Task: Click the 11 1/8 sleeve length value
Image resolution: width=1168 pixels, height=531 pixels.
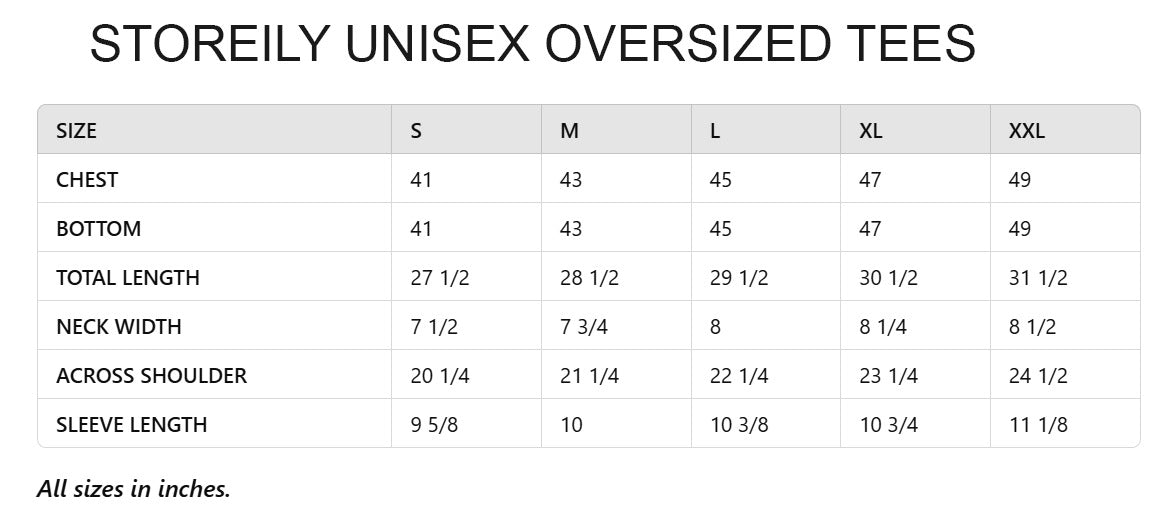Action: (x=1038, y=425)
